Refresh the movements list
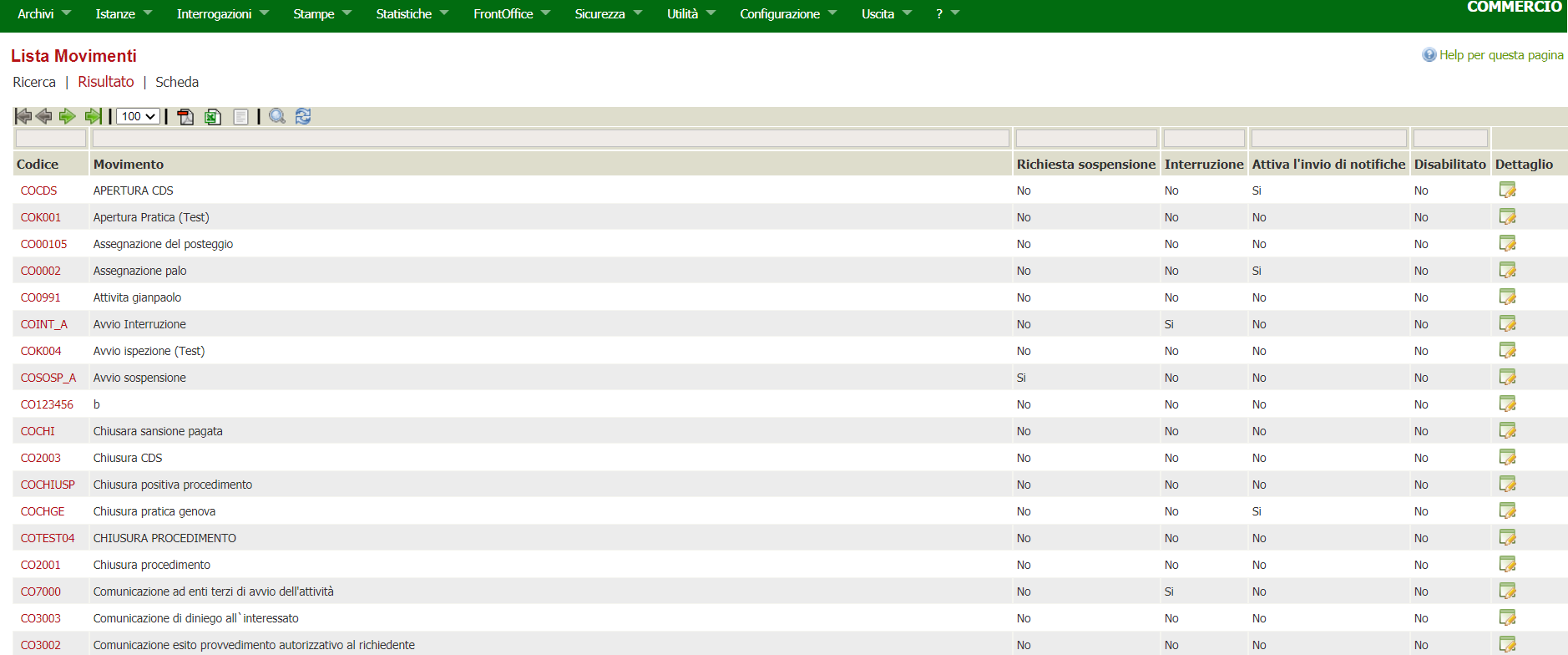Image resolution: width=1568 pixels, height=655 pixels. [303, 116]
